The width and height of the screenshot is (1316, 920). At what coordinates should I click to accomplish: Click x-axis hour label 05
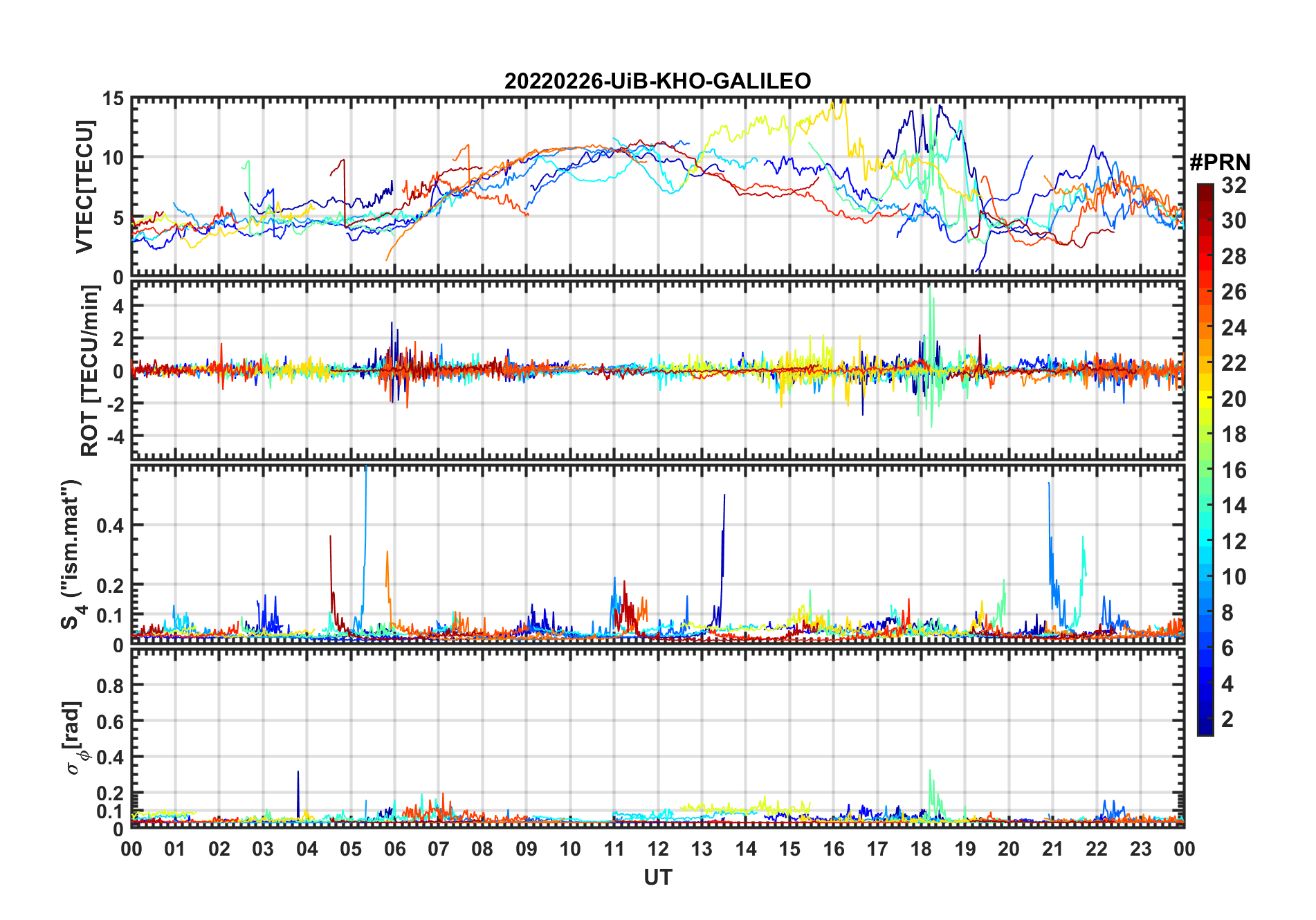pos(351,849)
